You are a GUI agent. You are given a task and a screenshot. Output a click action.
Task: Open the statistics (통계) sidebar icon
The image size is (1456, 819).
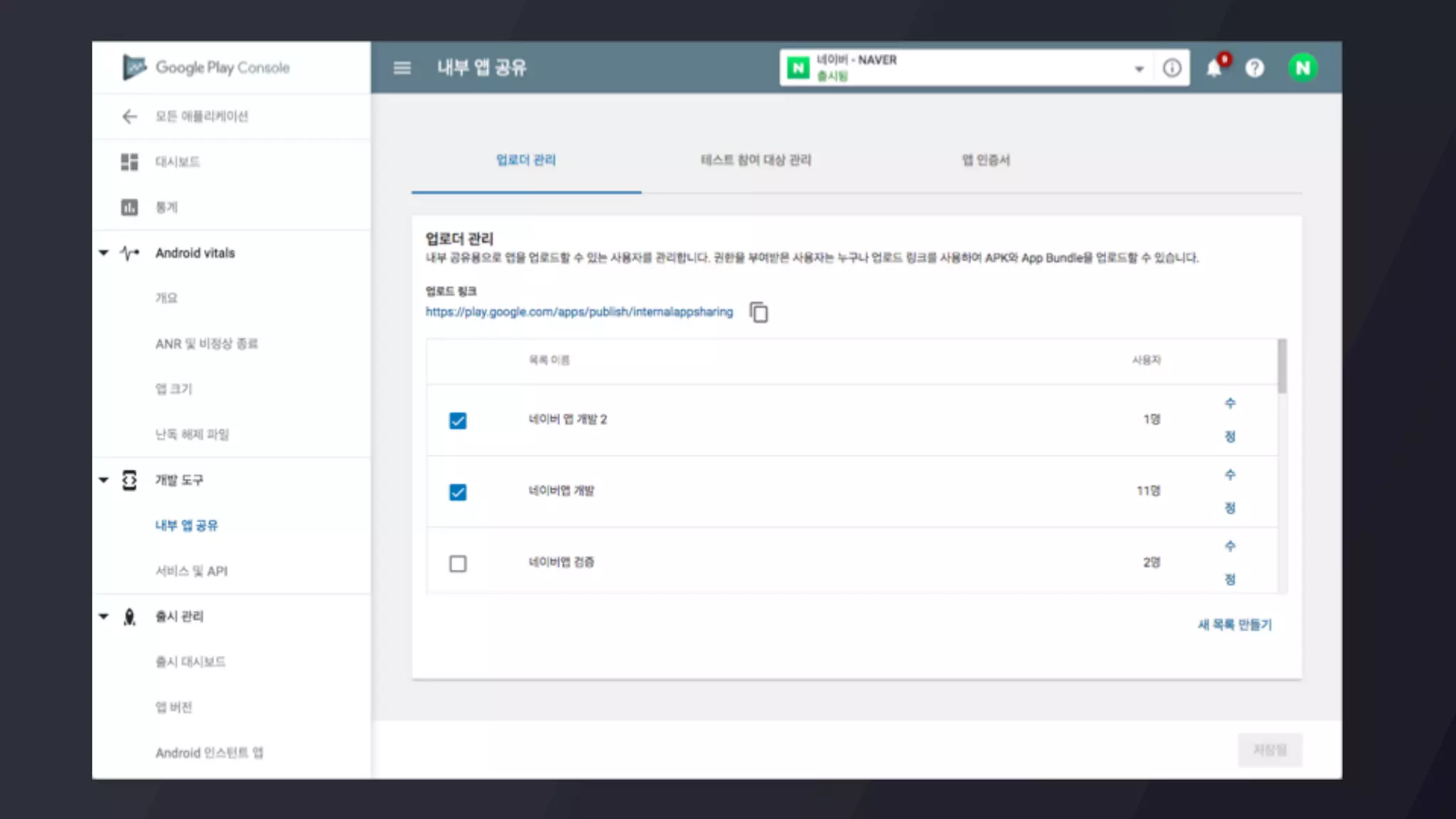point(129,208)
